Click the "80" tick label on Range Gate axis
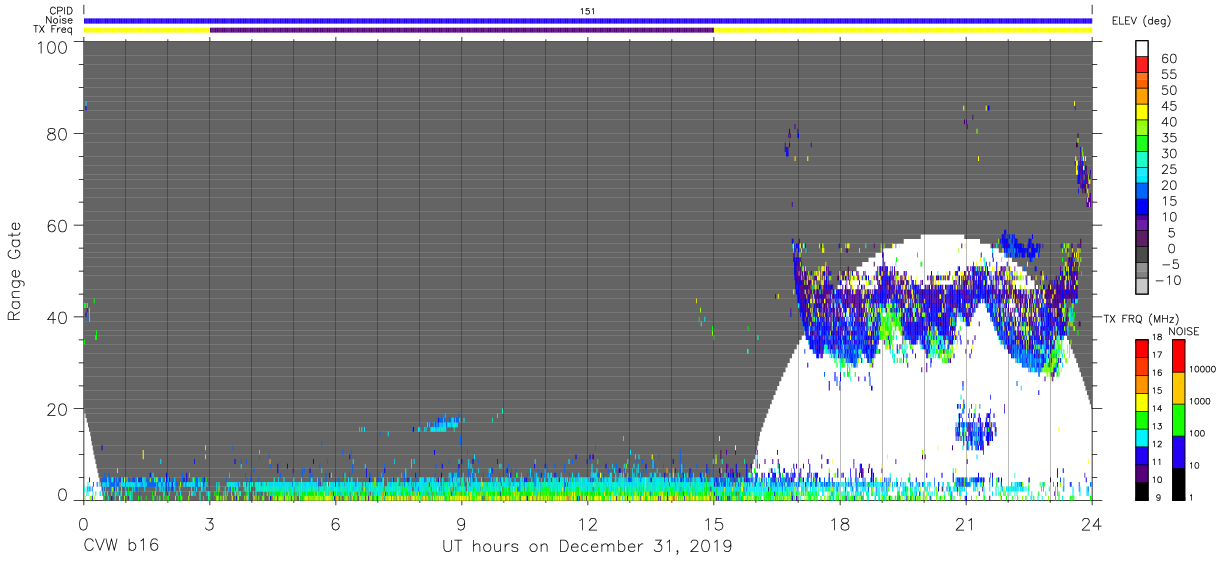This screenshot has height=567, width=1228. point(58,133)
